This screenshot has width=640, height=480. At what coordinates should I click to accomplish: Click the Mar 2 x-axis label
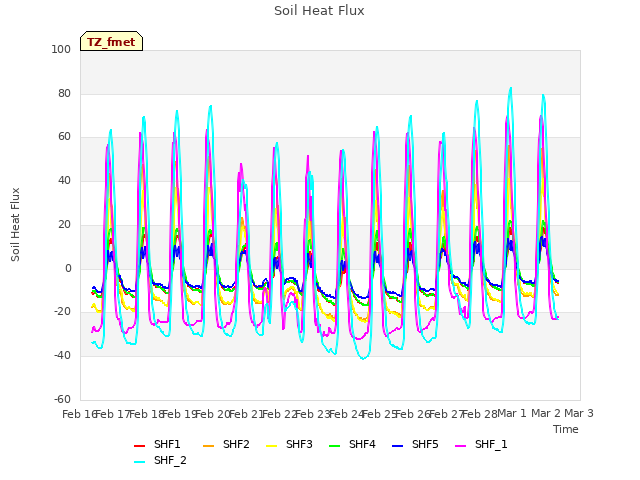pyautogui.click(x=546, y=413)
